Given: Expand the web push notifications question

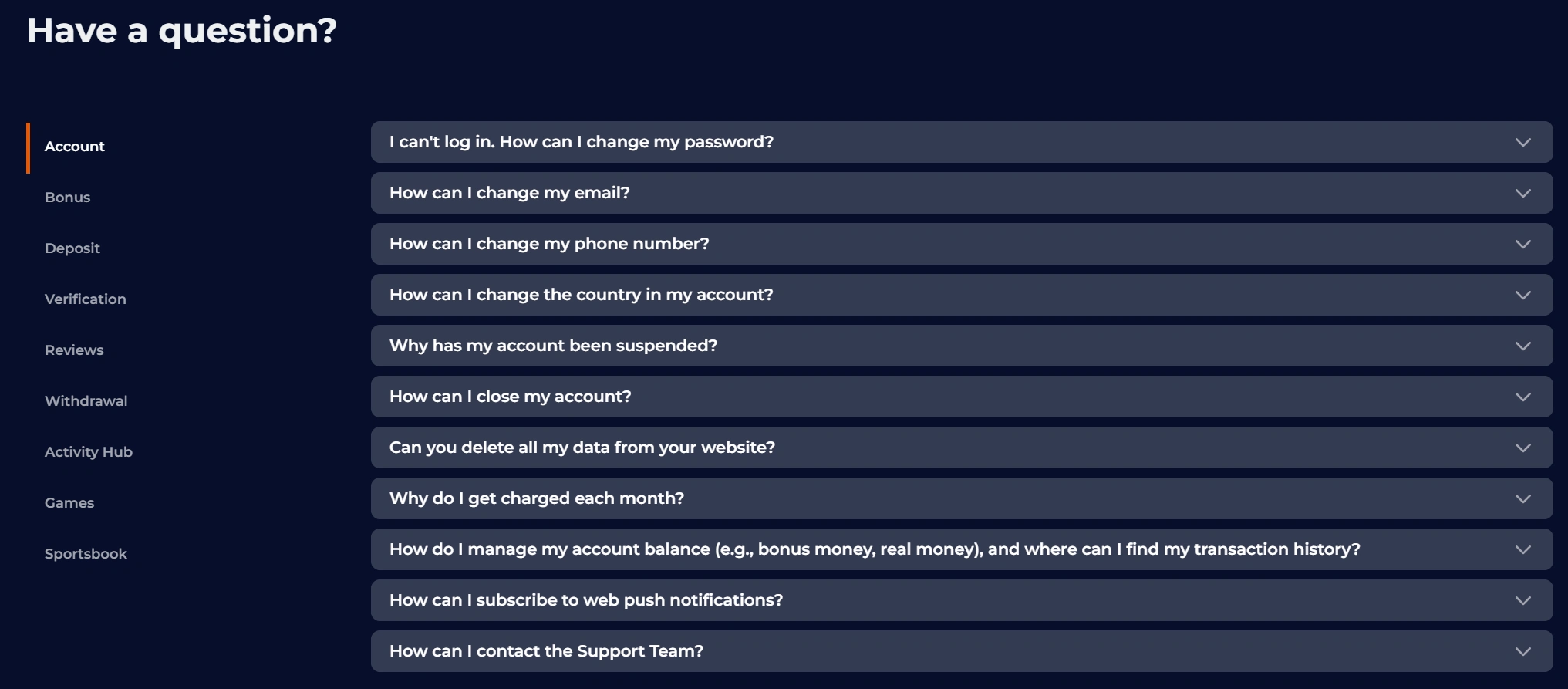Looking at the screenshot, I should tap(963, 599).
